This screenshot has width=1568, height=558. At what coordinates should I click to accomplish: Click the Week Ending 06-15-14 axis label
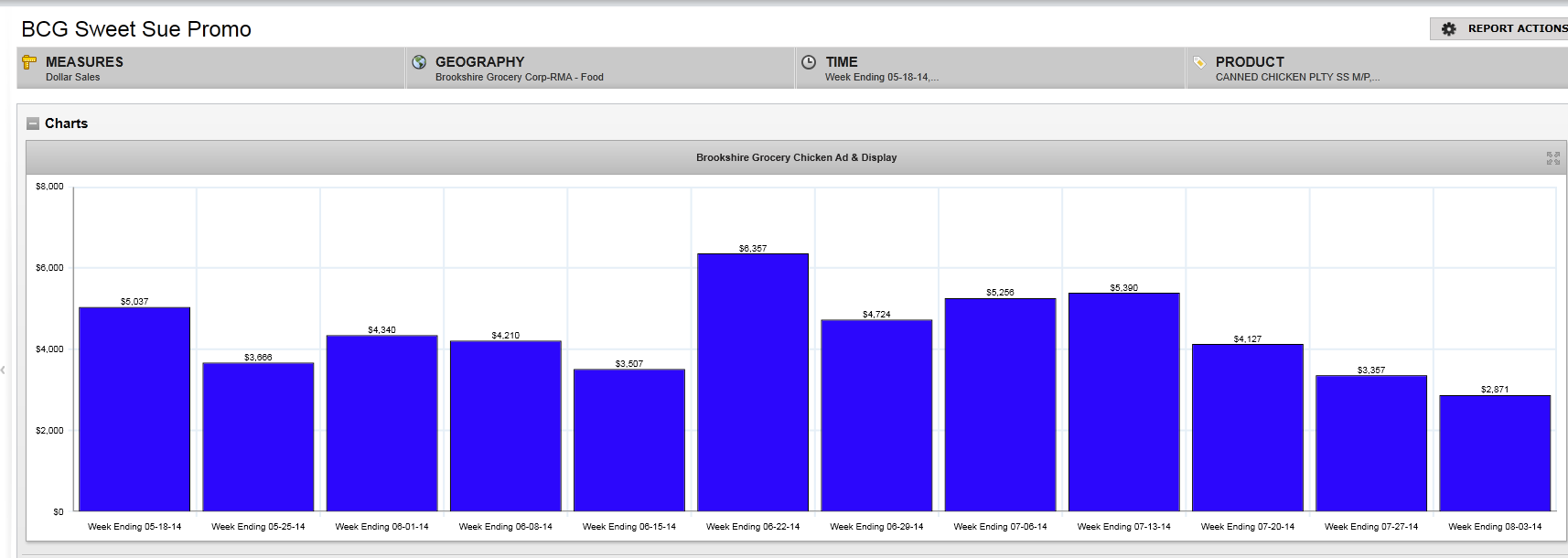click(x=629, y=527)
